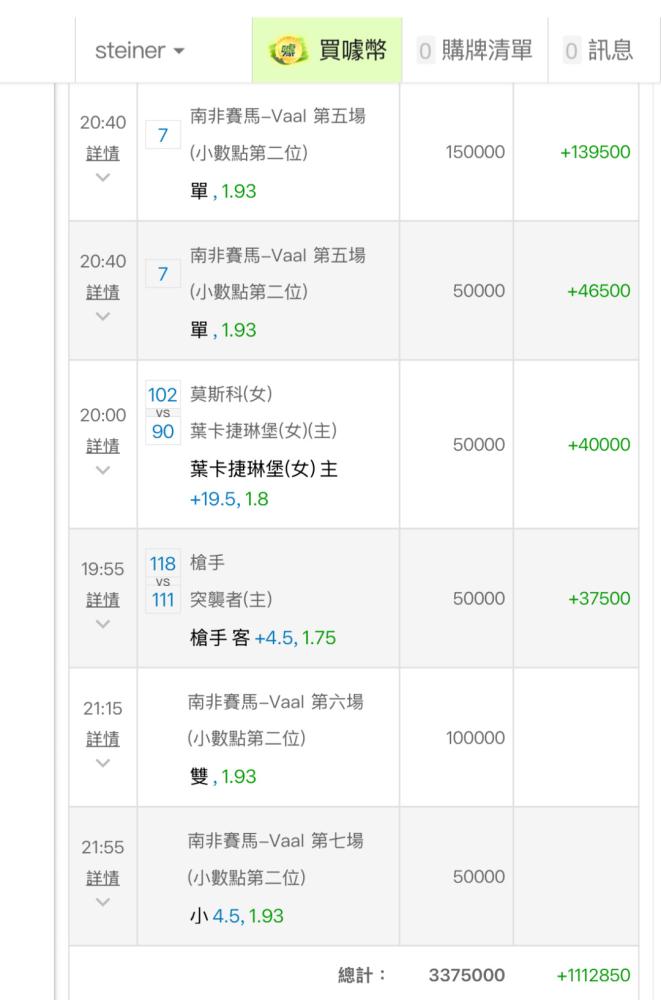661x1000 pixels.
Task: Click the 0 badge beside 購牌清單
Action: pos(425,51)
